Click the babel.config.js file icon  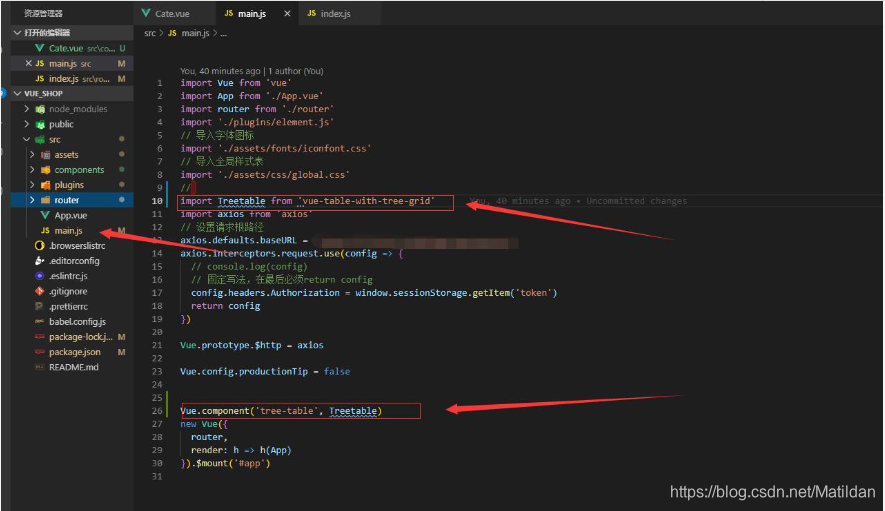(40, 322)
